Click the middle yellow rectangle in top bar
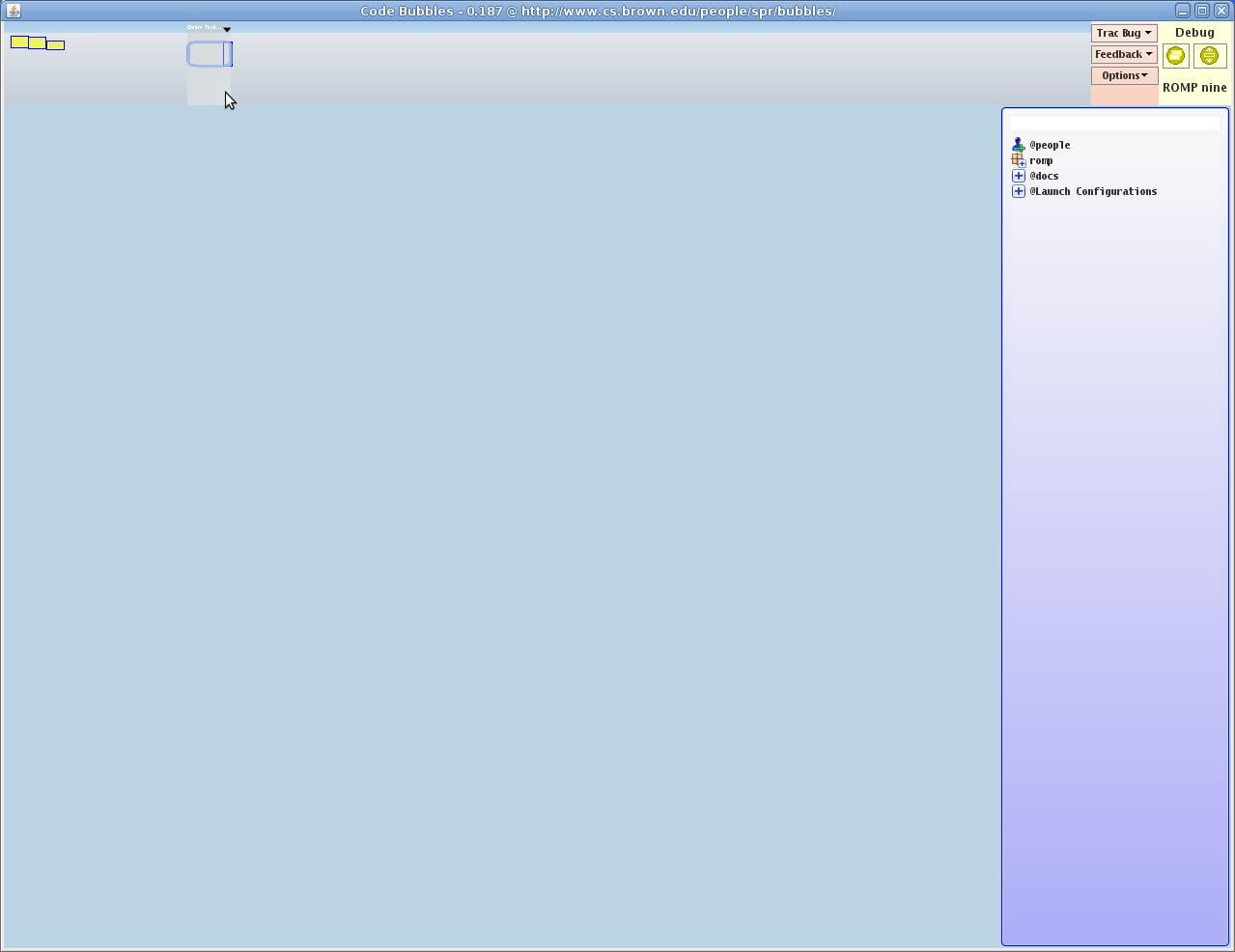This screenshot has height=952, width=1235. pos(37,42)
